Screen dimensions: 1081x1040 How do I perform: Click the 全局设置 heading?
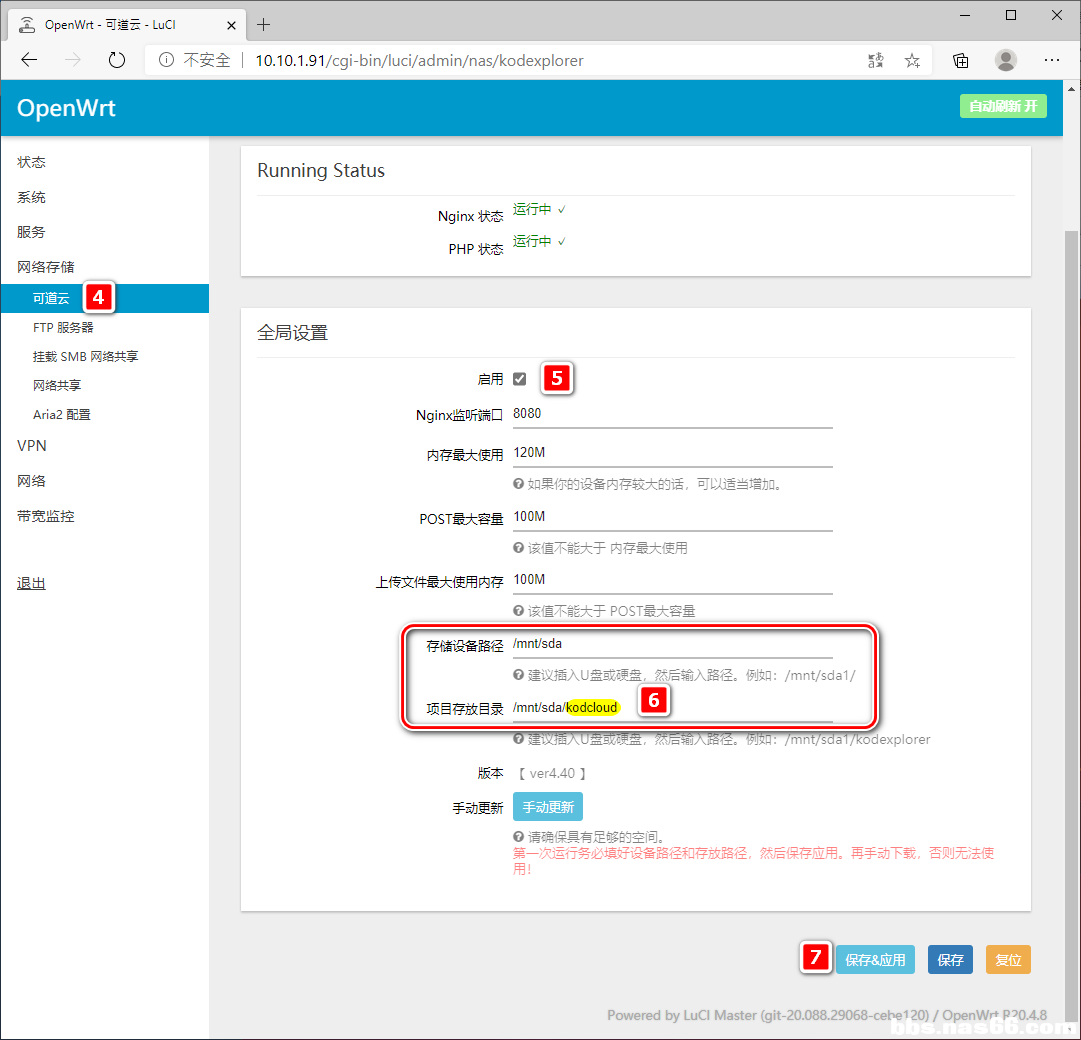(292, 333)
